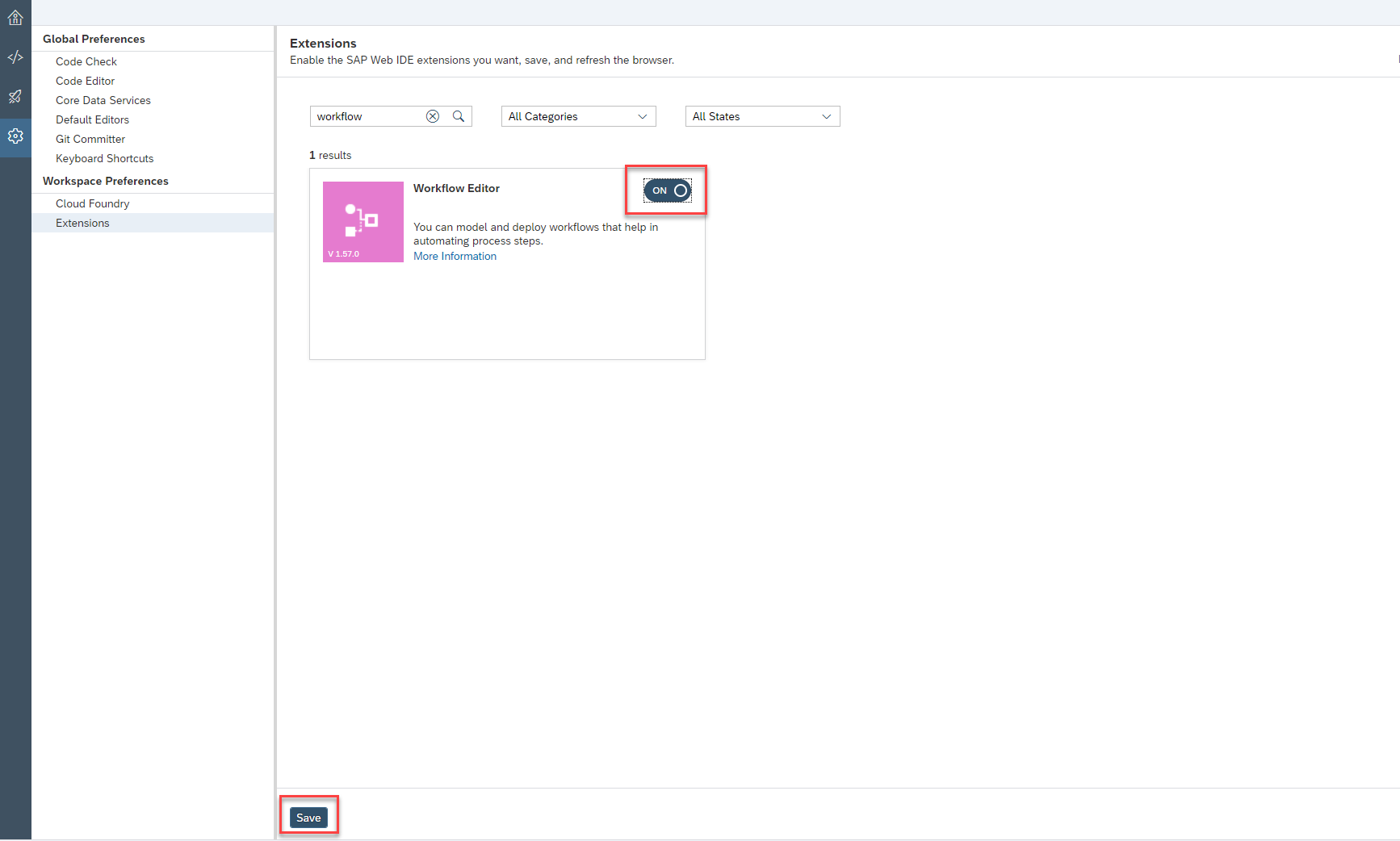Open the Preferences gear icon

(x=15, y=136)
